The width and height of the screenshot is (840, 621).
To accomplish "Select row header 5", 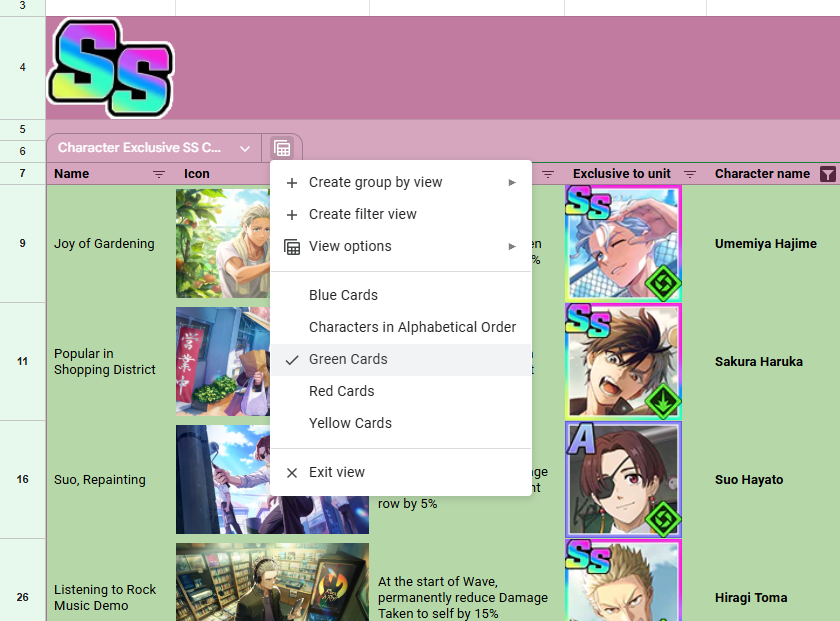I will point(22,130).
